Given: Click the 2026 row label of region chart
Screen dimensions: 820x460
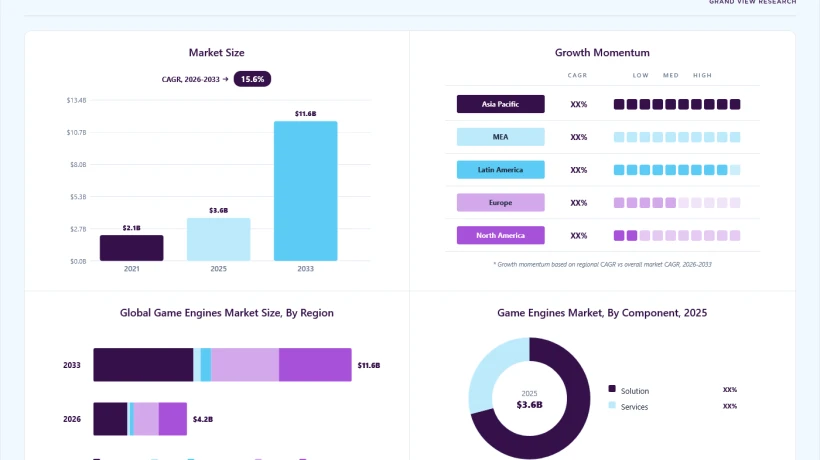Looking at the screenshot, I should pyautogui.click(x=72, y=419).
